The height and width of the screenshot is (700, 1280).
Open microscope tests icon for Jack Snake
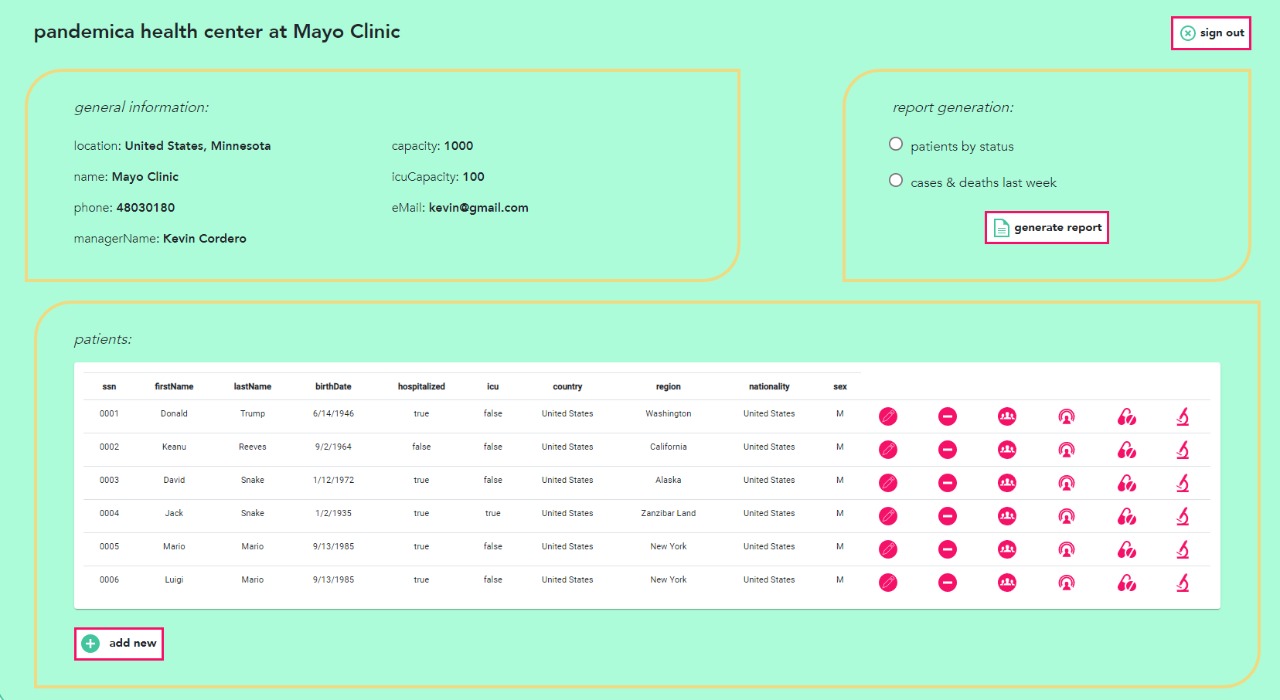coord(1183,516)
